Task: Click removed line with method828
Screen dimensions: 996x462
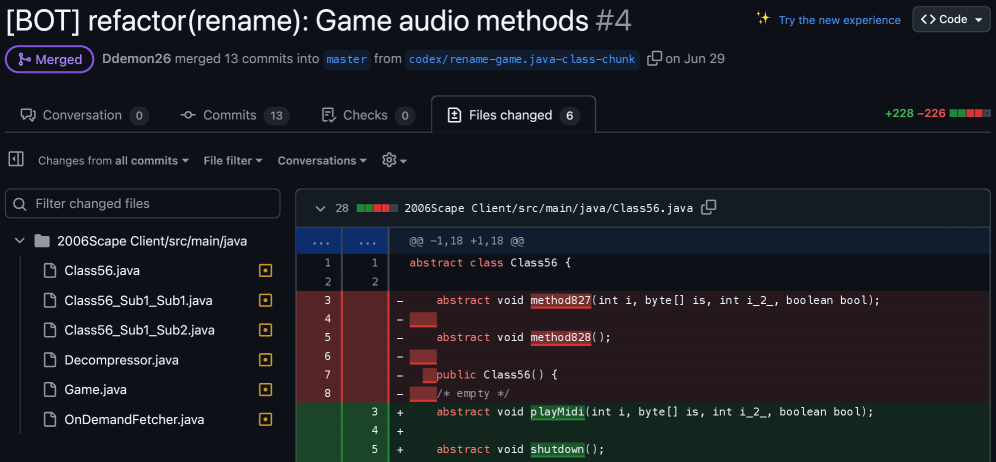Action: tap(643, 337)
